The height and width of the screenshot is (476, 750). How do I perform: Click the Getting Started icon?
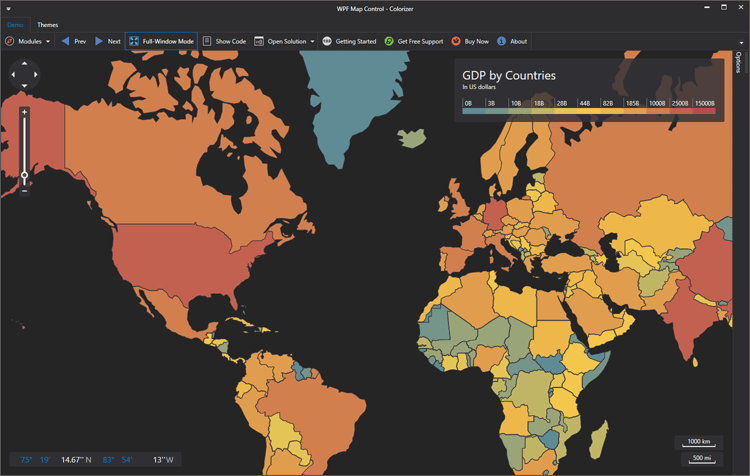(x=327, y=41)
